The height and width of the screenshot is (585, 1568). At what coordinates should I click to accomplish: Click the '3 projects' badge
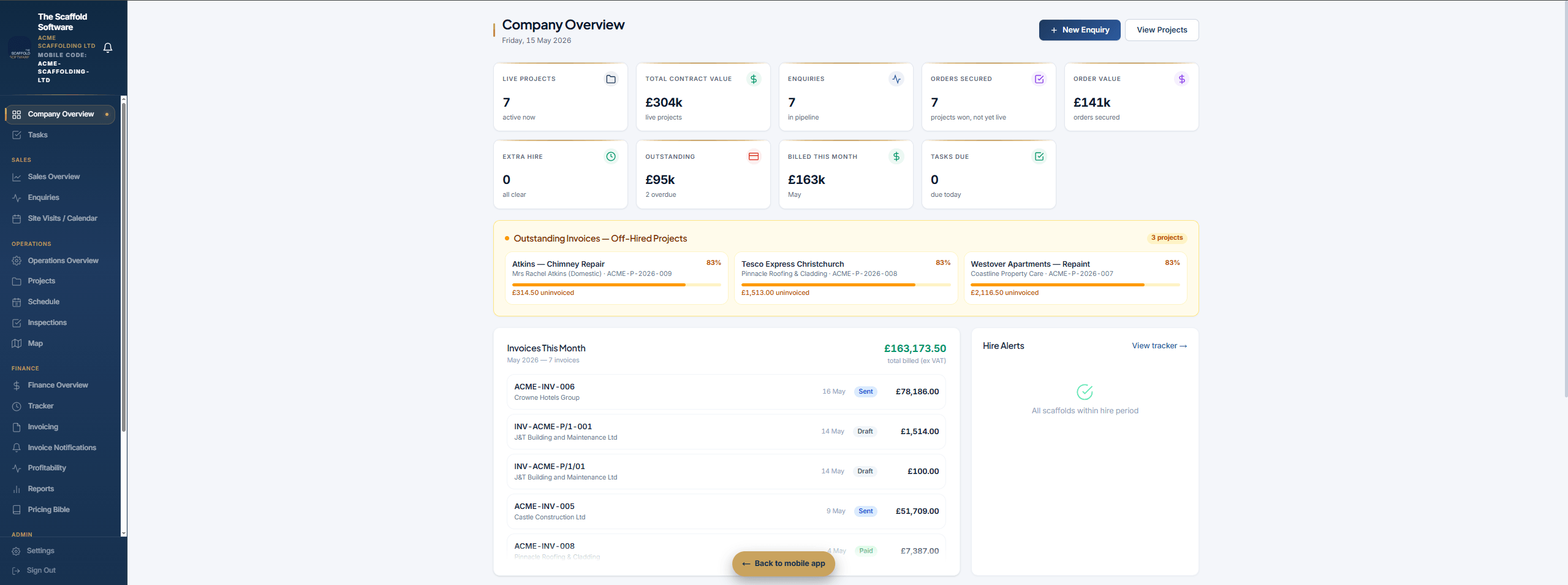pos(1167,238)
